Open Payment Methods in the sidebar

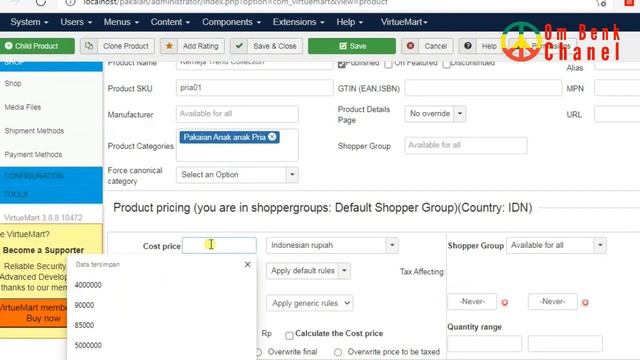33,154
